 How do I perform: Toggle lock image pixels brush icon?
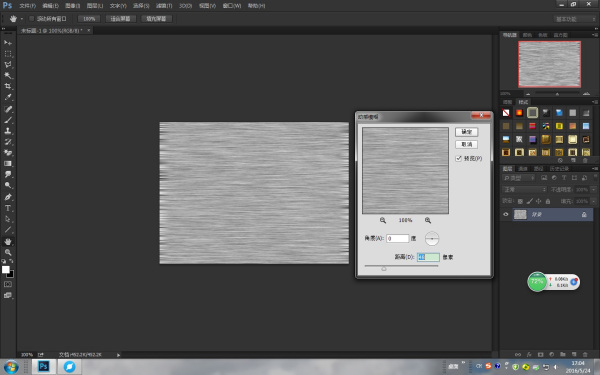point(530,201)
